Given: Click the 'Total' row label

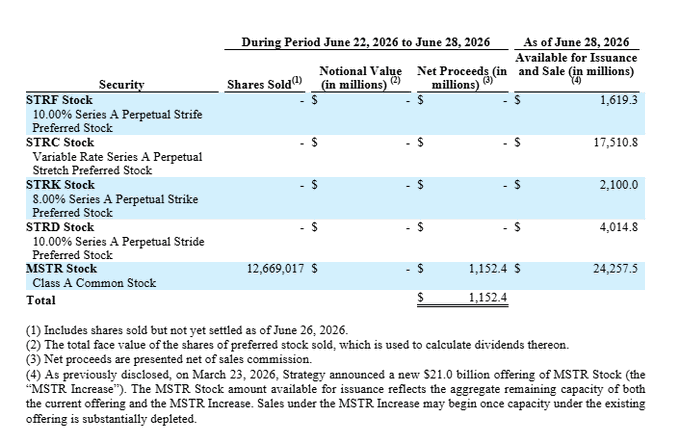Looking at the screenshot, I should point(41,300).
